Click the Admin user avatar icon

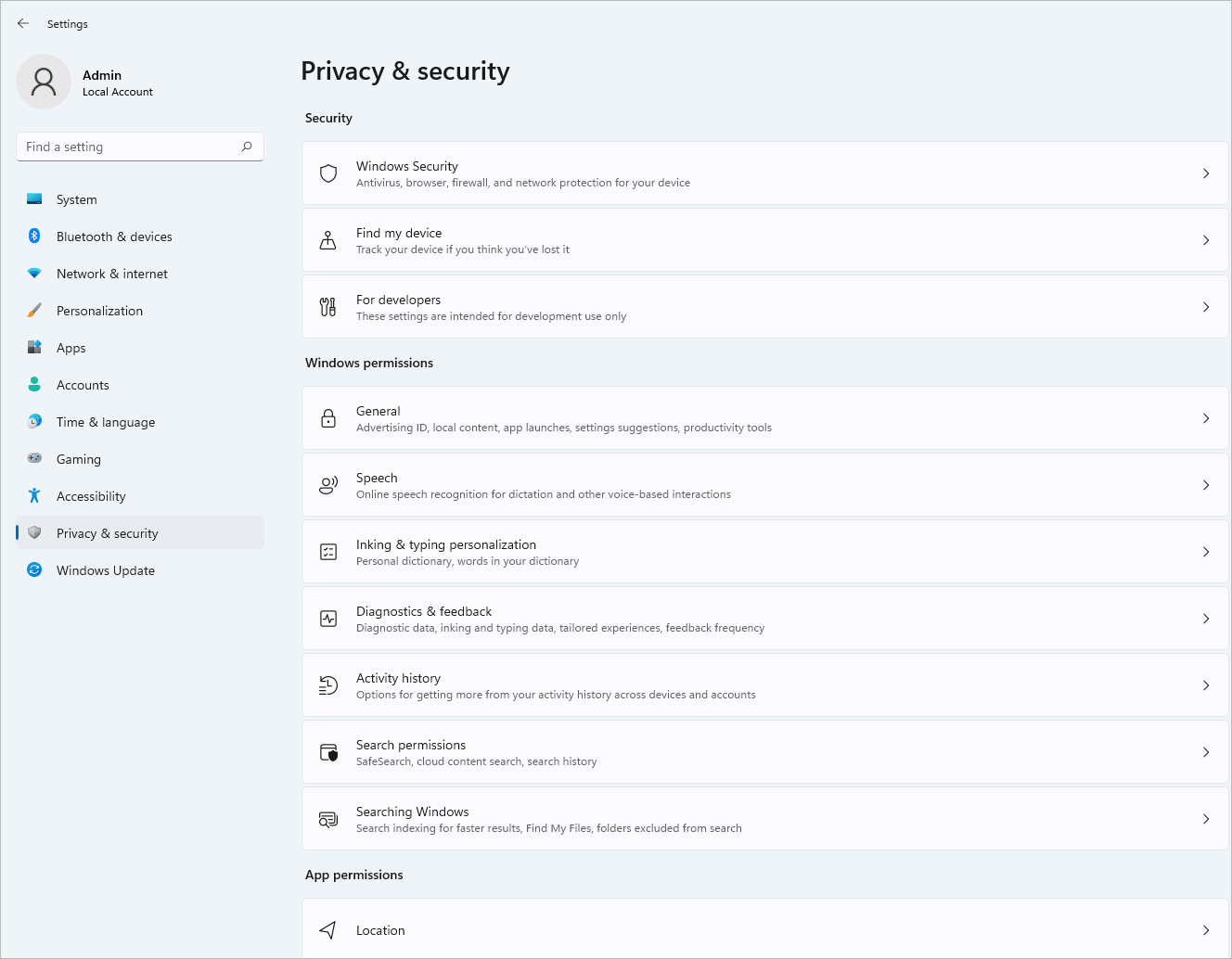44,82
